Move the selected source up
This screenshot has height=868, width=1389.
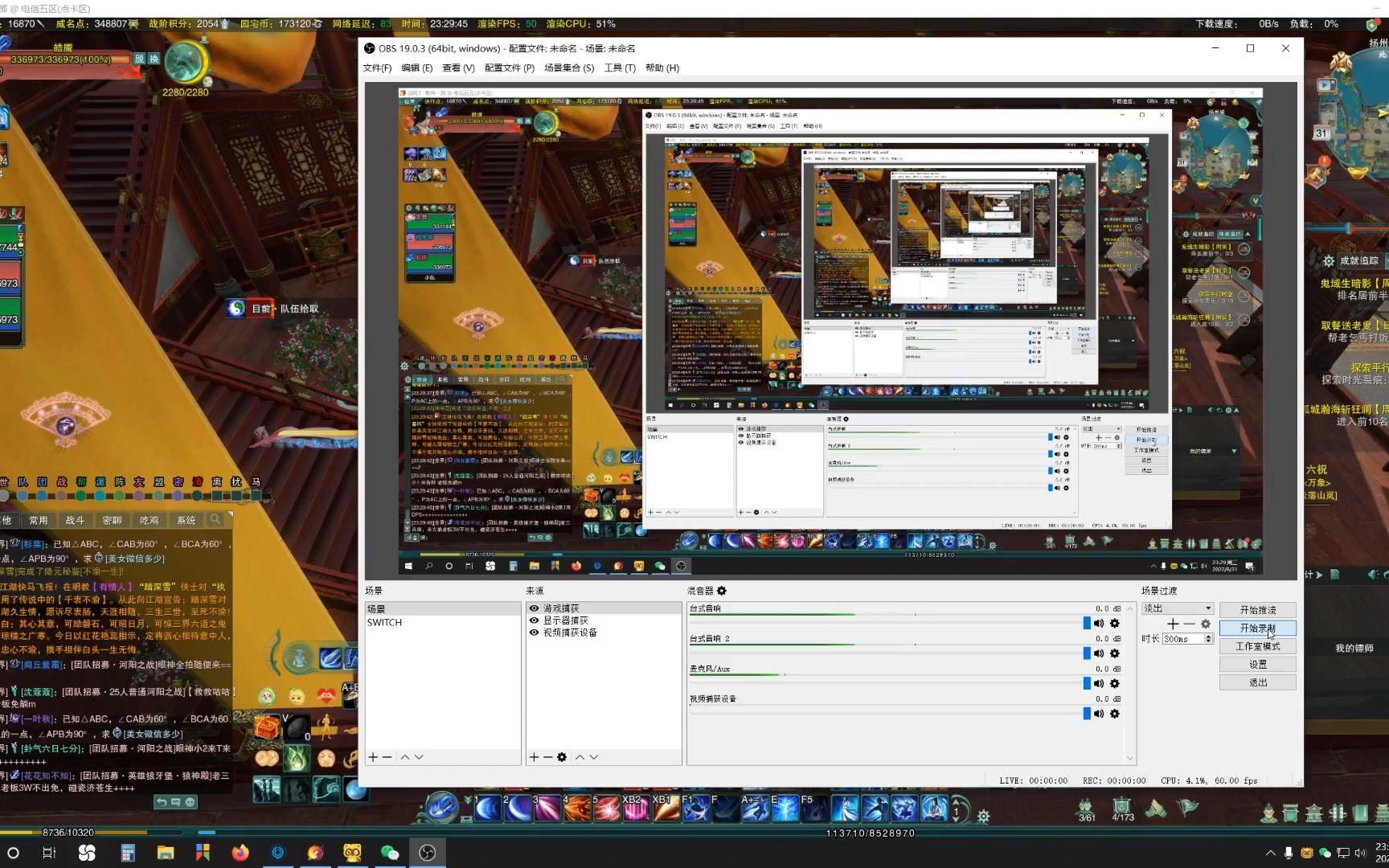click(580, 757)
